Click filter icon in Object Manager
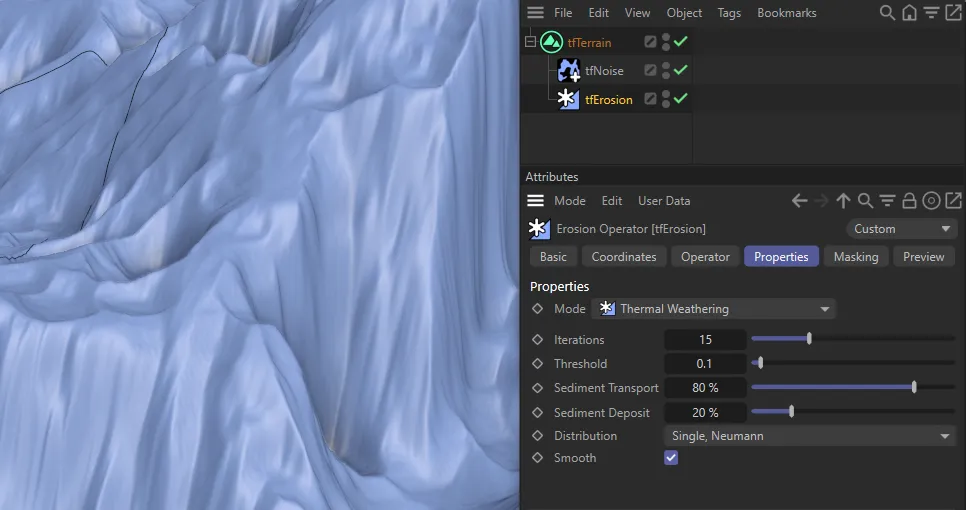Screen dimensions: 966x510 coord(932,12)
